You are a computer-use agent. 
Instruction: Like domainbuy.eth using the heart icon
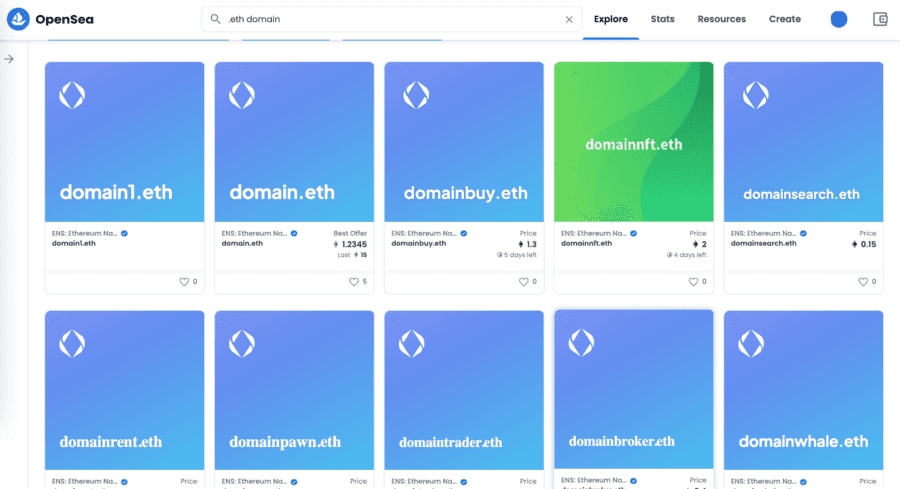[524, 282]
